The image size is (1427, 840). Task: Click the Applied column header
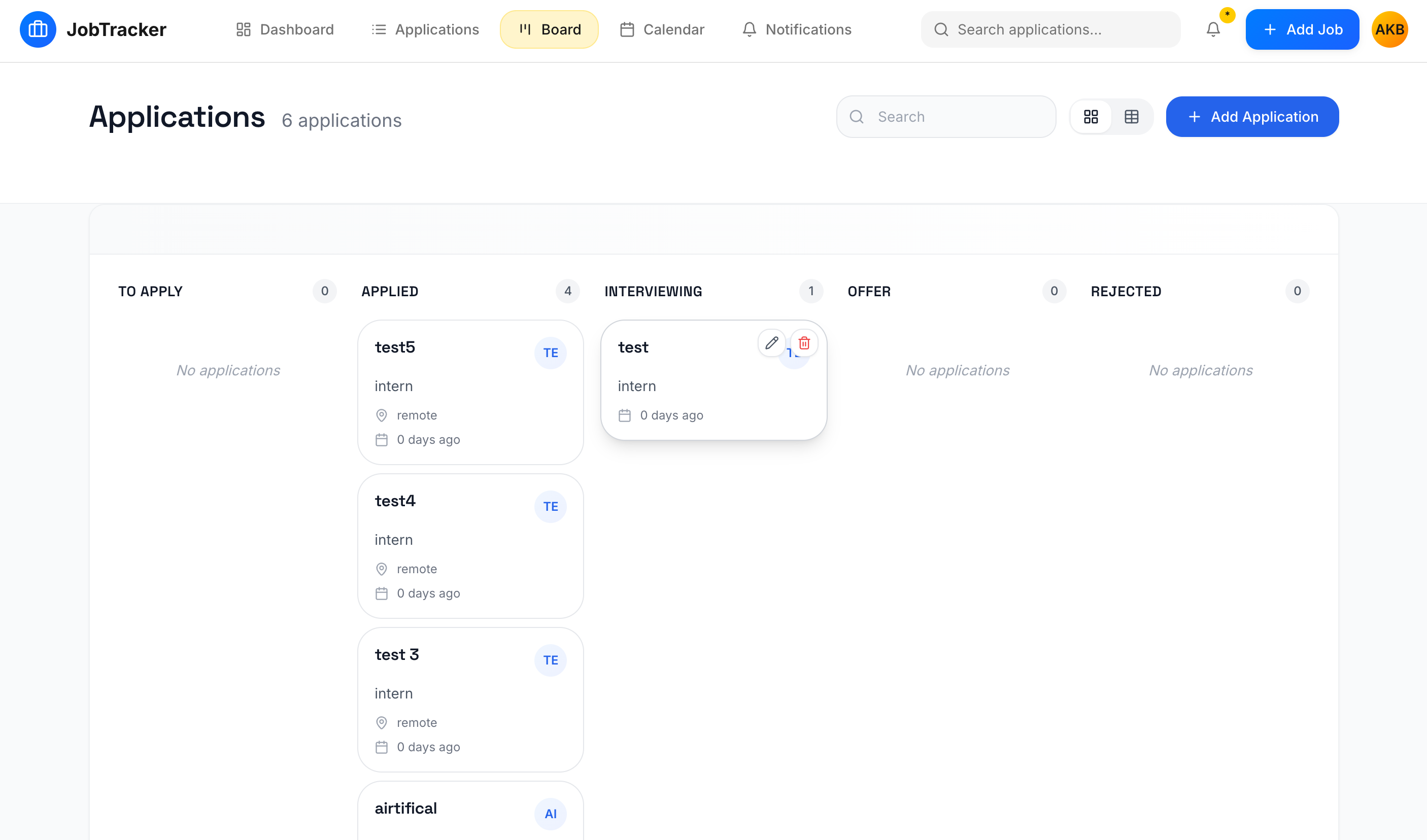point(390,292)
